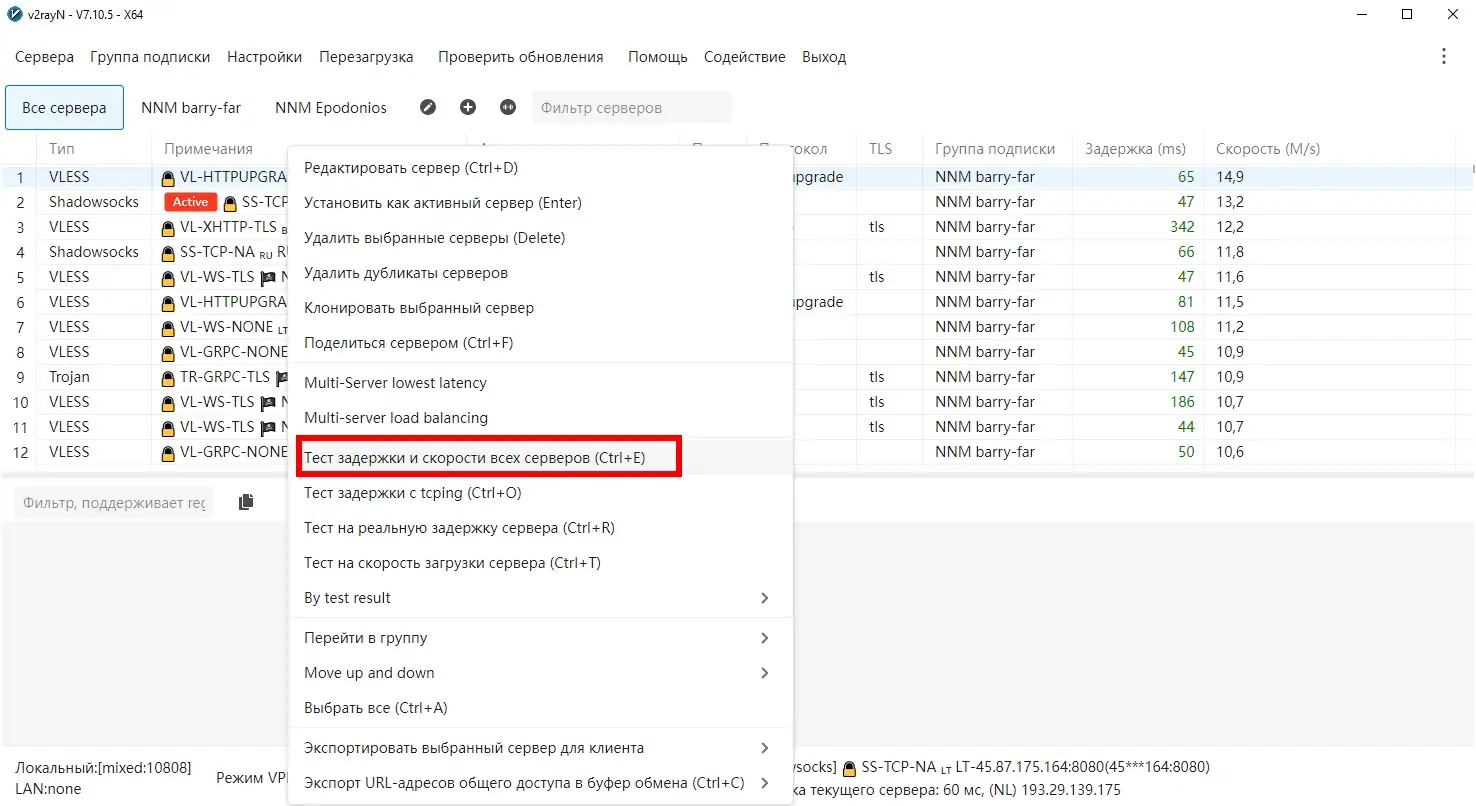This screenshot has height=806, width=1476.
Task: Click the lock icon after the Active badge
Action: click(x=231, y=203)
